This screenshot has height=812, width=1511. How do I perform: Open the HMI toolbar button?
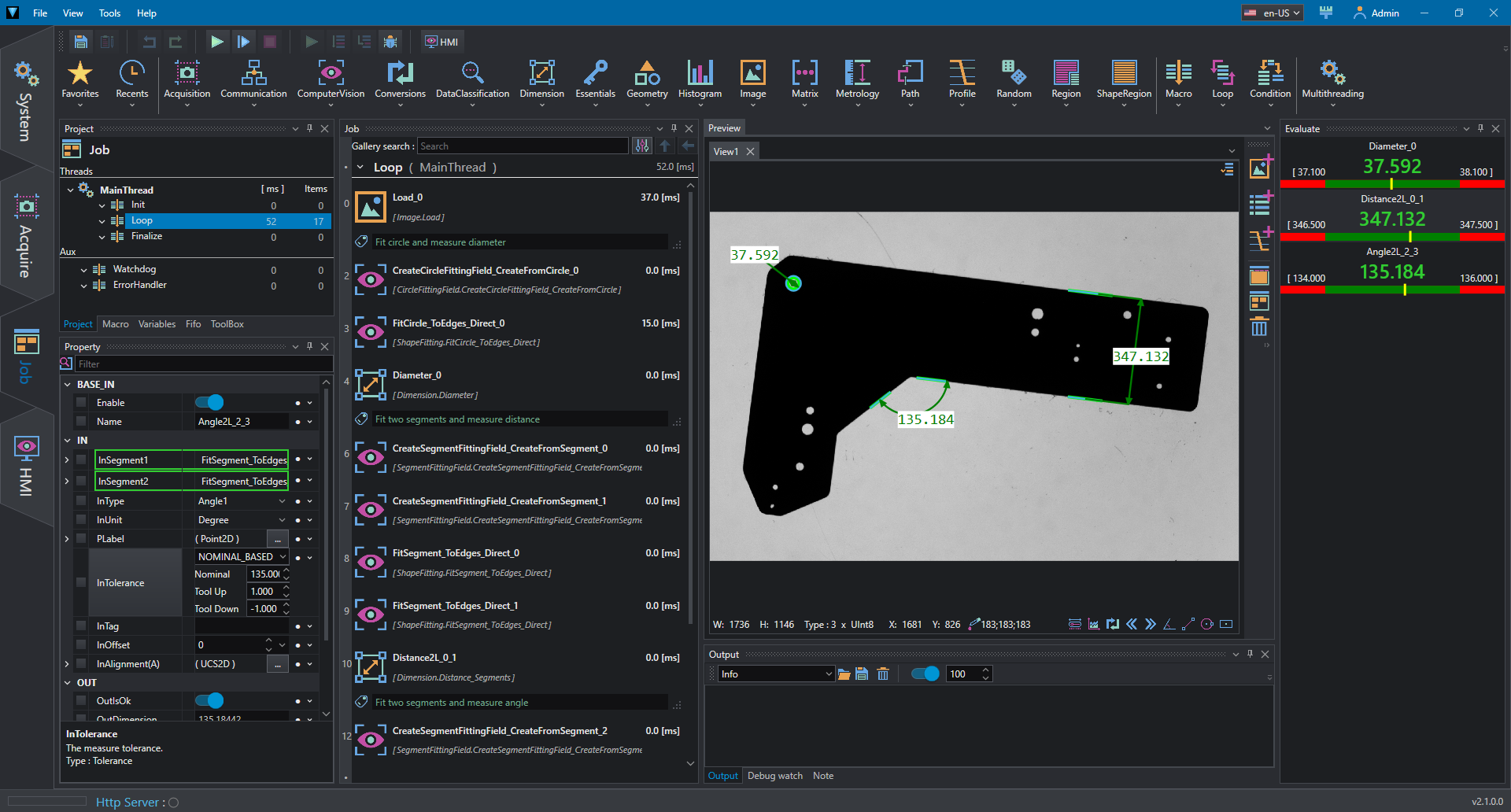[441, 42]
